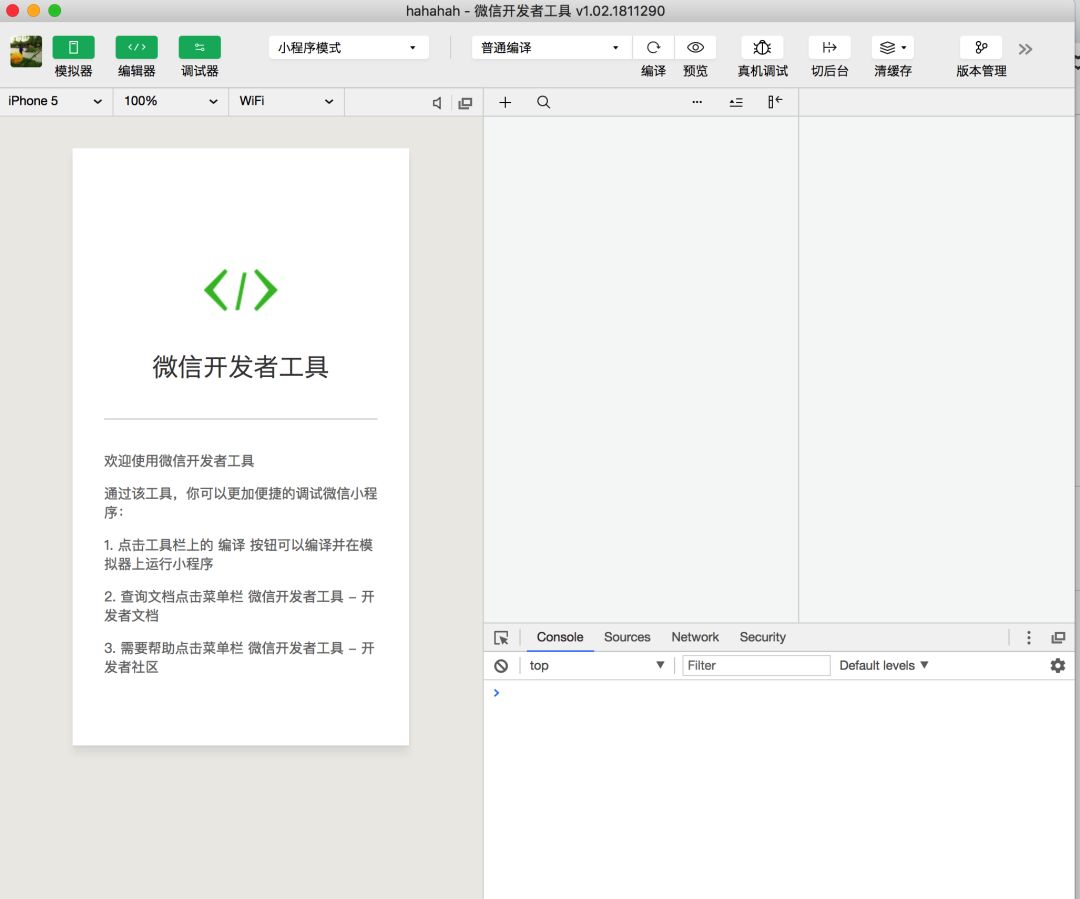Open the Default levels dropdown

(884, 665)
